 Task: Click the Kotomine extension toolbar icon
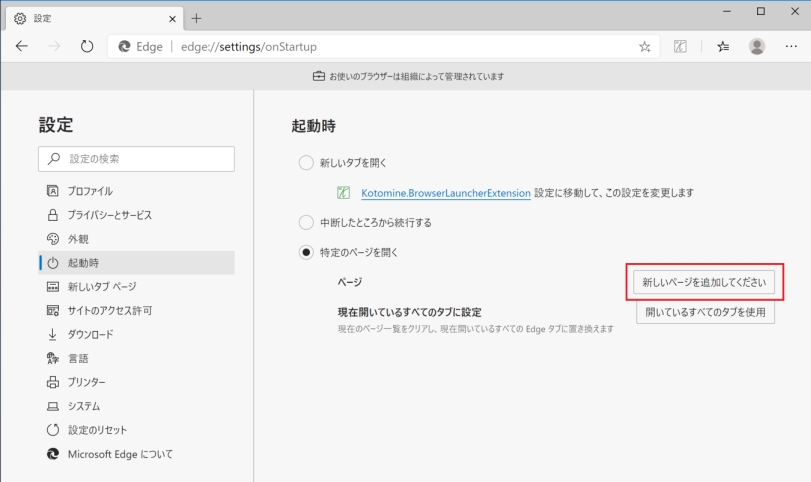[x=680, y=47]
